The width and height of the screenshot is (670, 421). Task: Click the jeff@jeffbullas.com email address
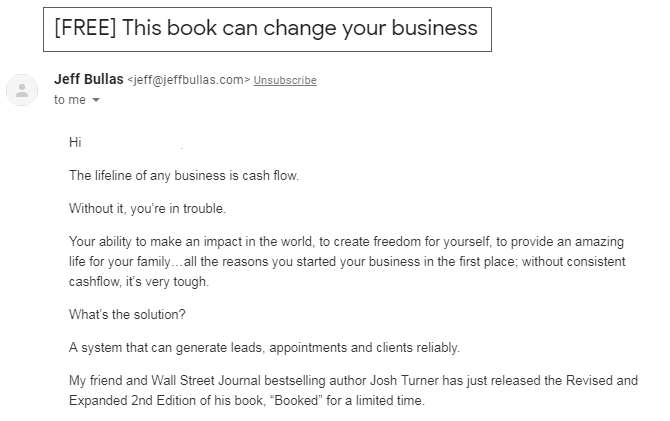coord(188,80)
